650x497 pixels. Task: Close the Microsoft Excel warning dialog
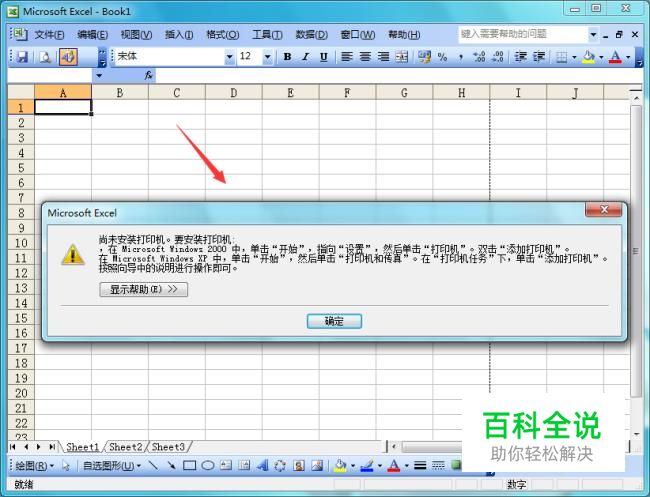604,210
